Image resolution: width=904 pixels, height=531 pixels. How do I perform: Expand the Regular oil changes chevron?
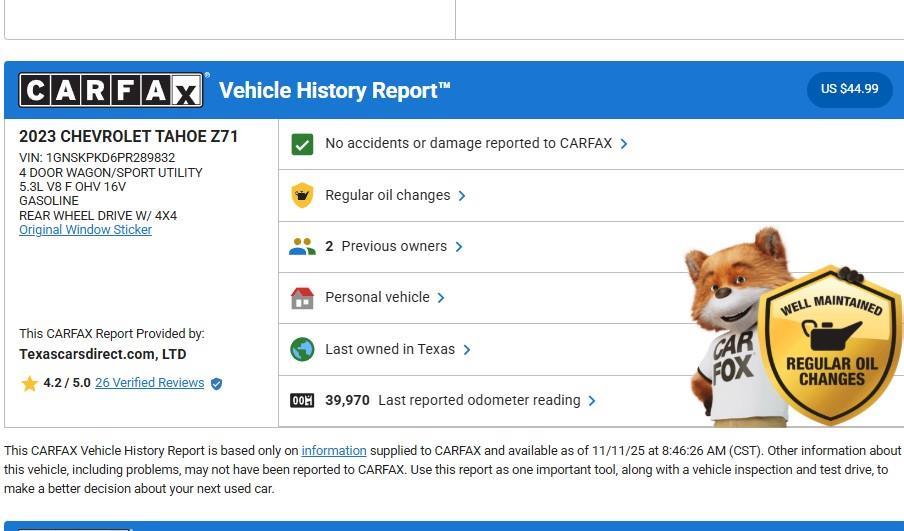[x=462, y=196]
